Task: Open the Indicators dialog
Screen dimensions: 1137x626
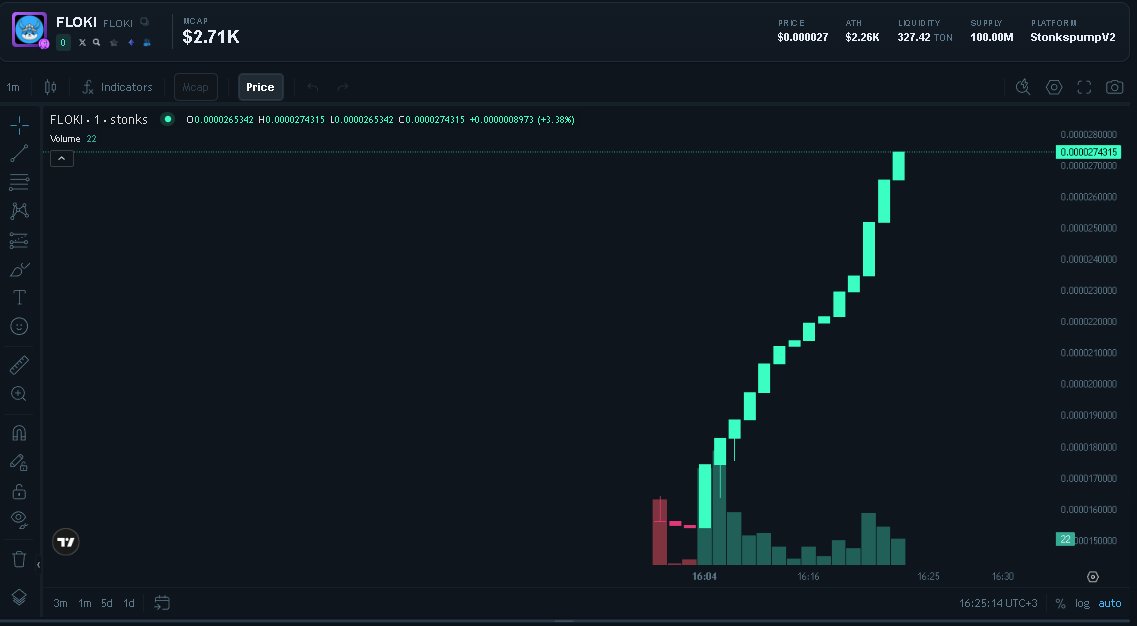Action: [x=117, y=87]
